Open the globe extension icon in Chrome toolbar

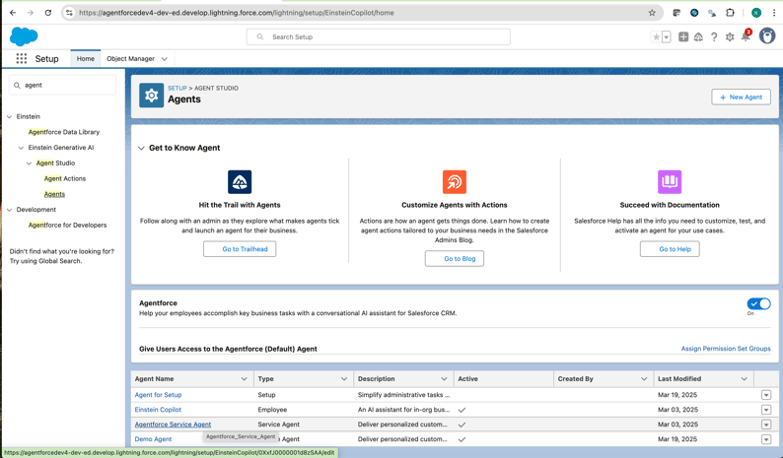click(694, 13)
